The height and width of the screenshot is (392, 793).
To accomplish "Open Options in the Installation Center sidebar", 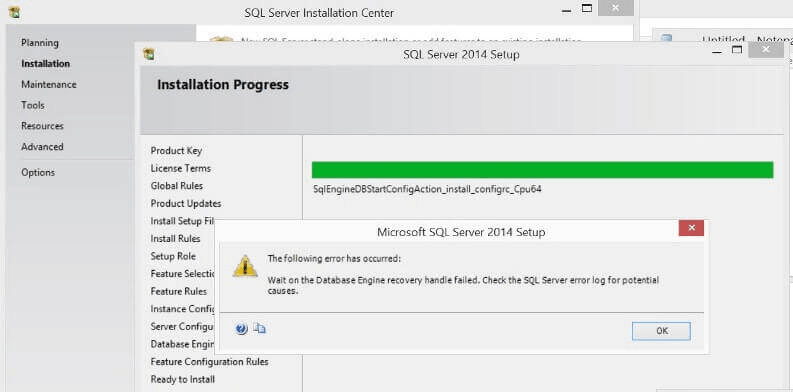I will click(38, 172).
